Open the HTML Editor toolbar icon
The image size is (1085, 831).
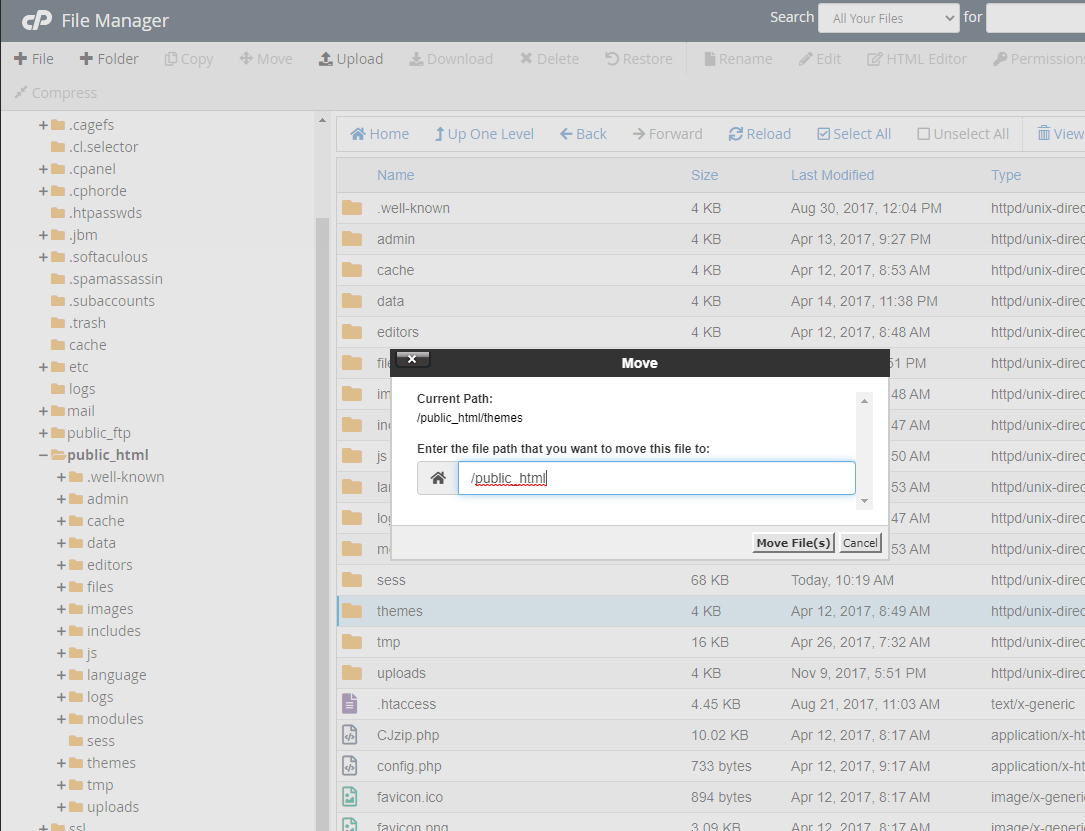point(916,59)
